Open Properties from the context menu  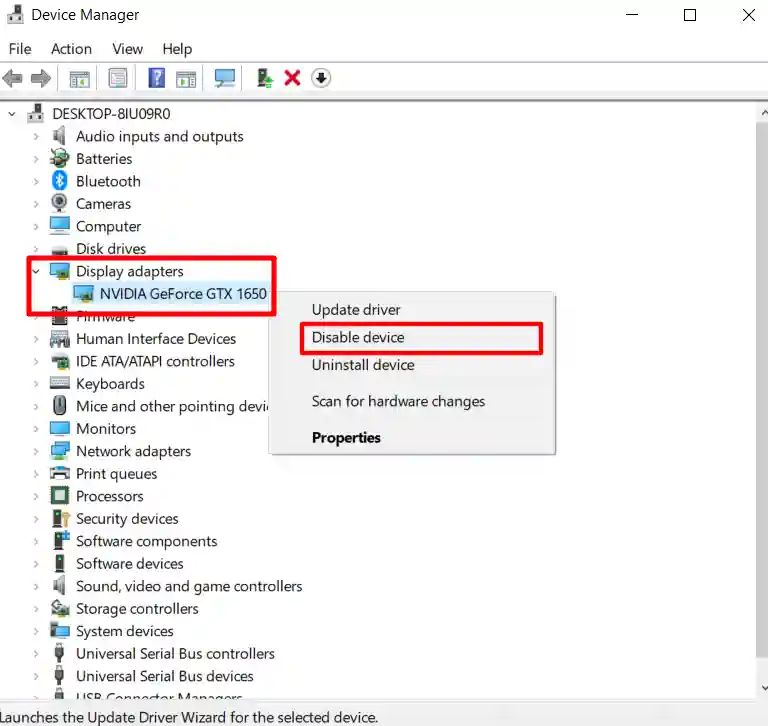[412, 437]
